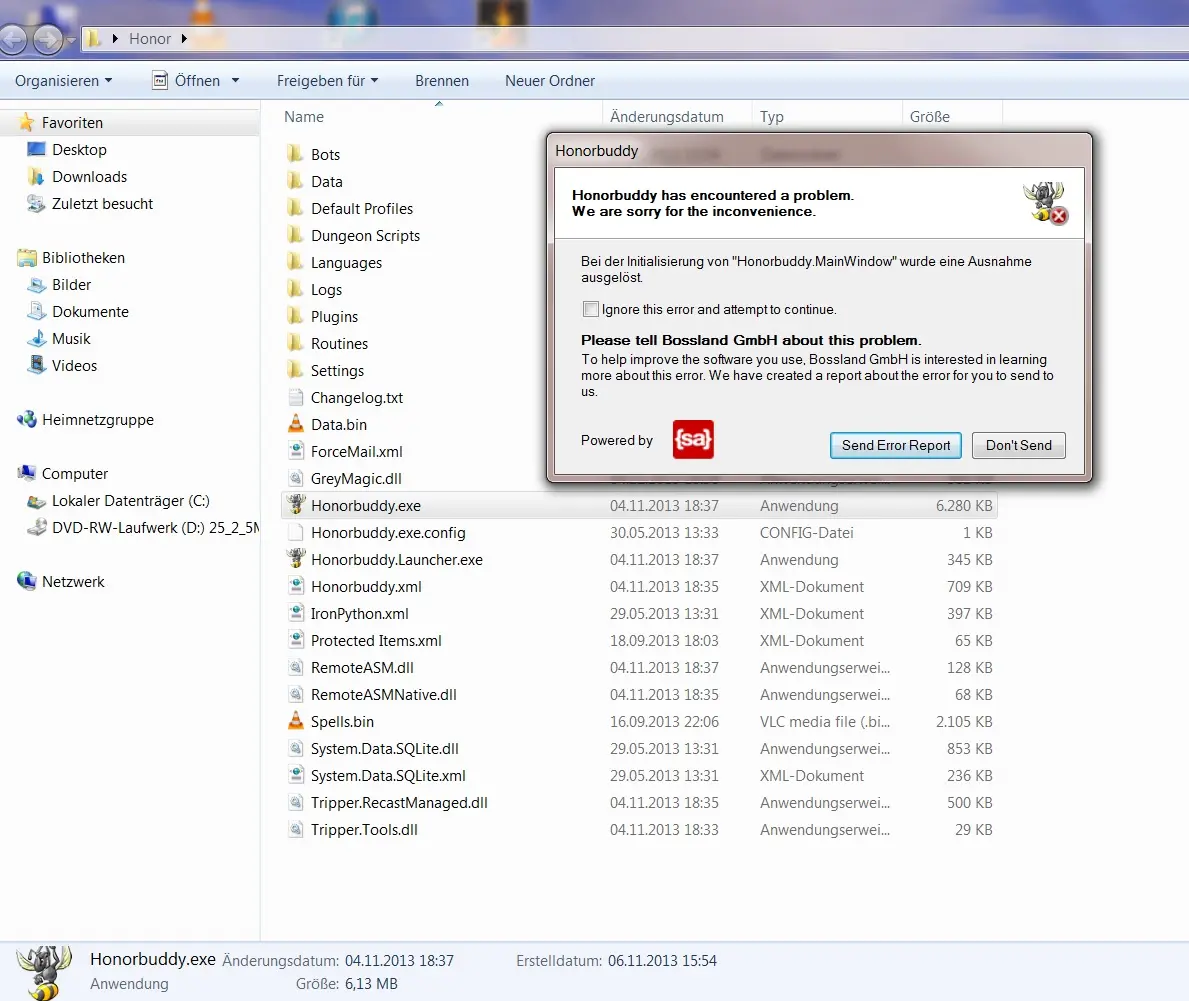1189x1001 pixels.
Task: Click the Desktop icon in the sidebar
Action: [36, 149]
